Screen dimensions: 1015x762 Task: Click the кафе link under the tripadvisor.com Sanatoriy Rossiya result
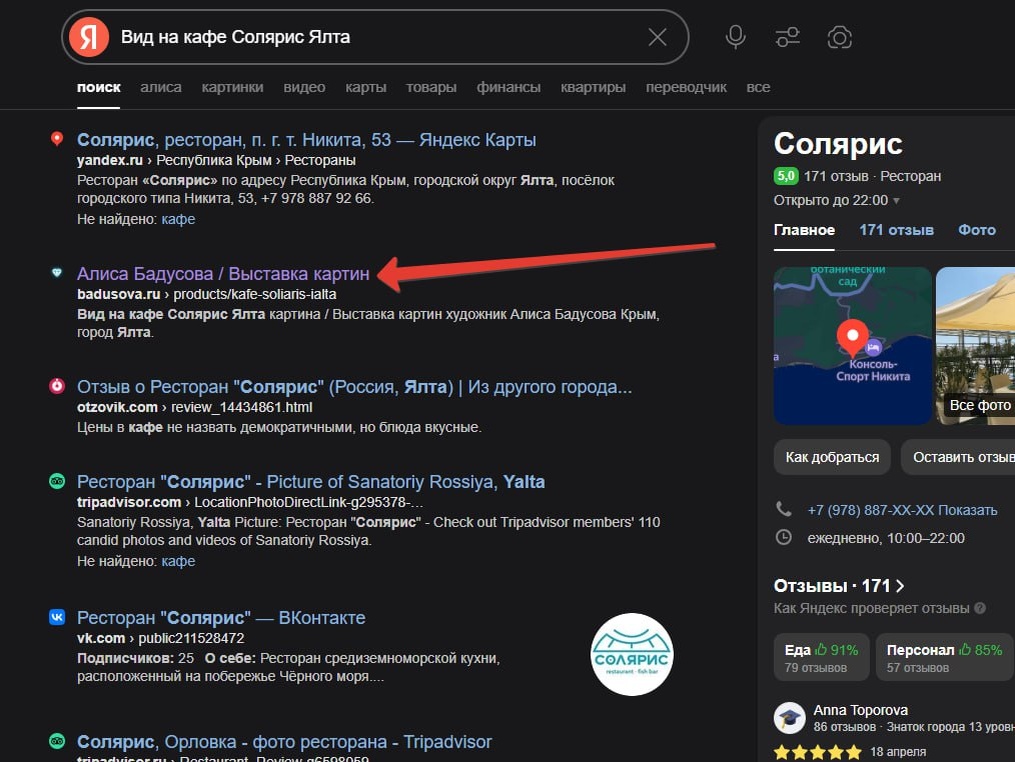178,561
